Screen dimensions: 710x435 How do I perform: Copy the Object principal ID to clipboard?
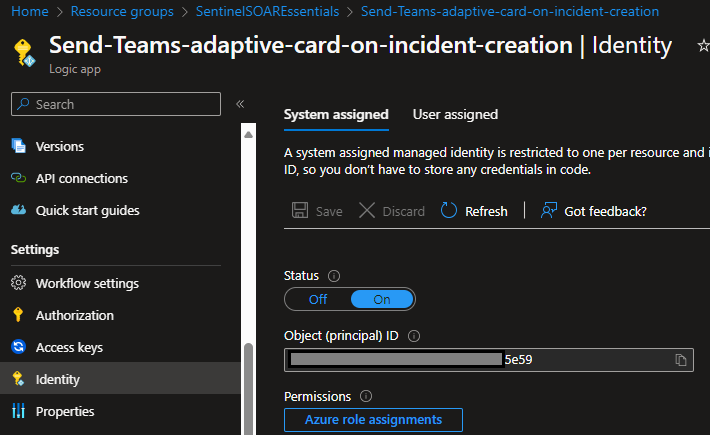point(681,360)
